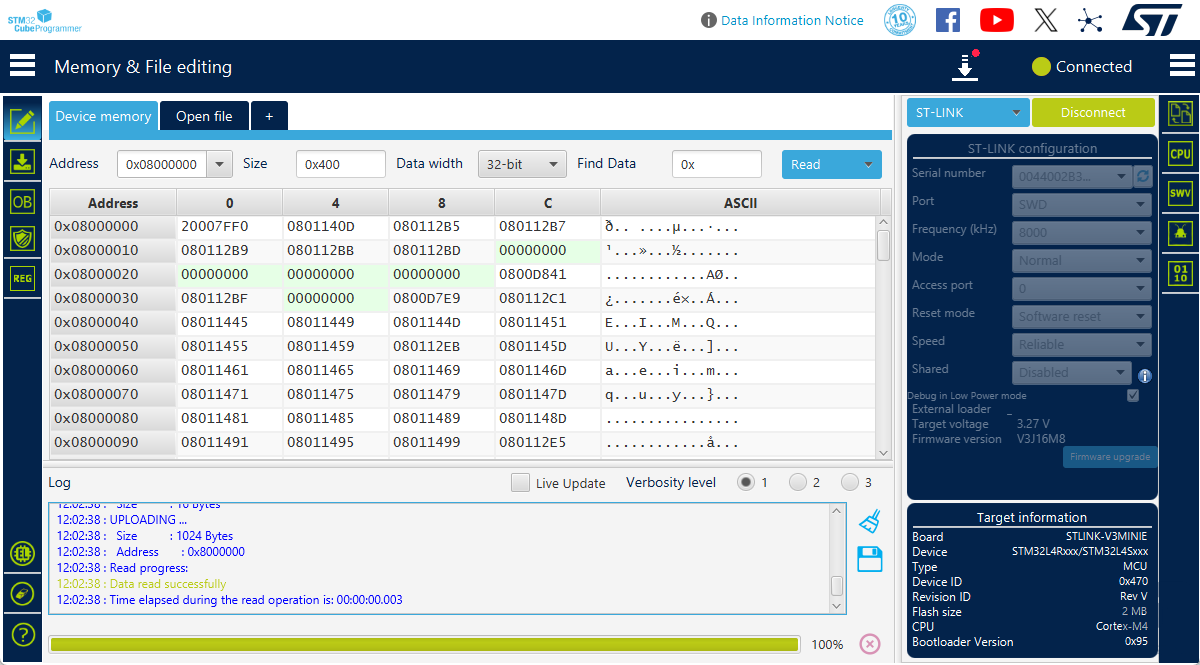Image resolution: width=1200 pixels, height=665 pixels.
Task: Open the Option Bytes (OB) panel
Action: point(22,200)
